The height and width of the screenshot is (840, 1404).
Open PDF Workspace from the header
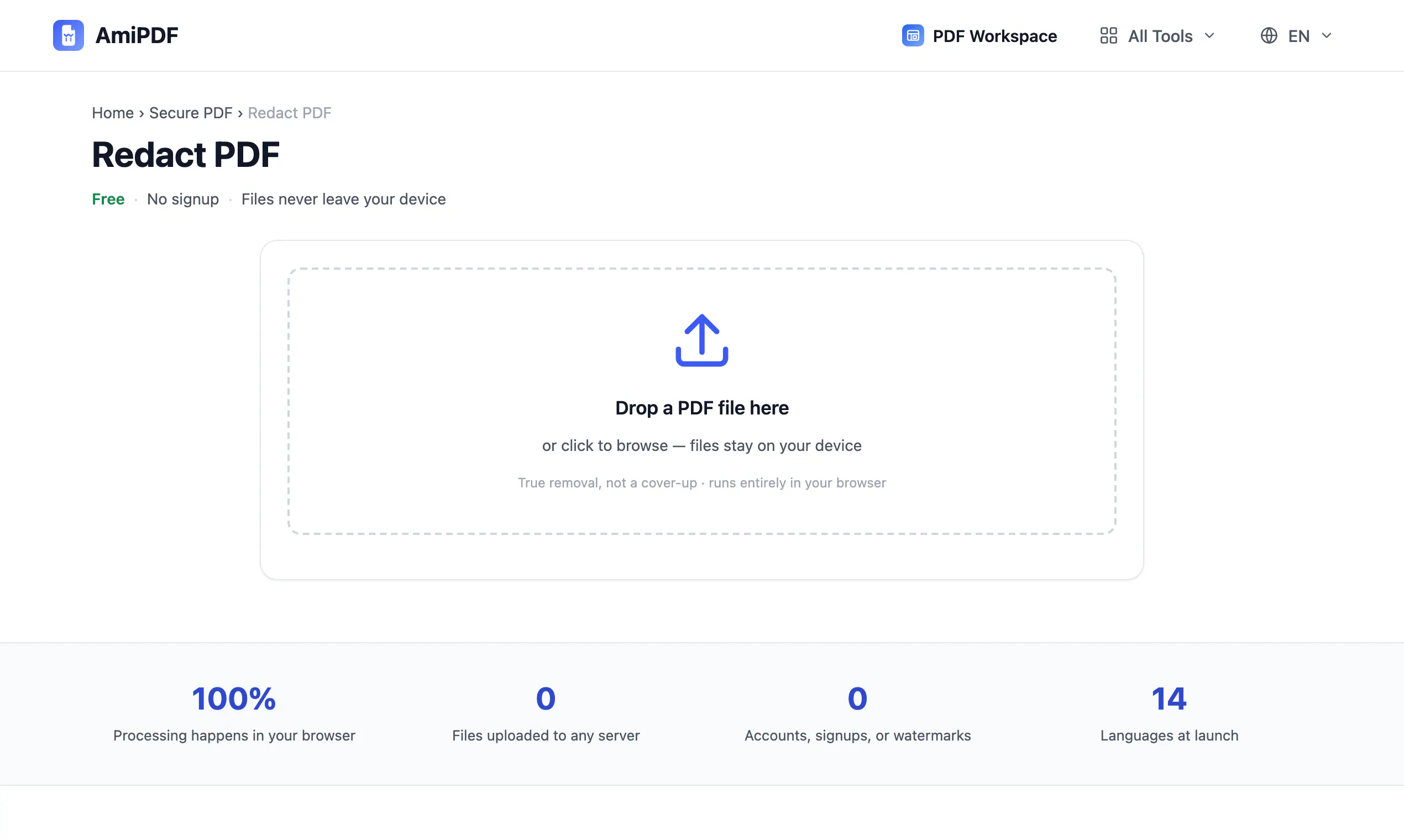(x=979, y=36)
